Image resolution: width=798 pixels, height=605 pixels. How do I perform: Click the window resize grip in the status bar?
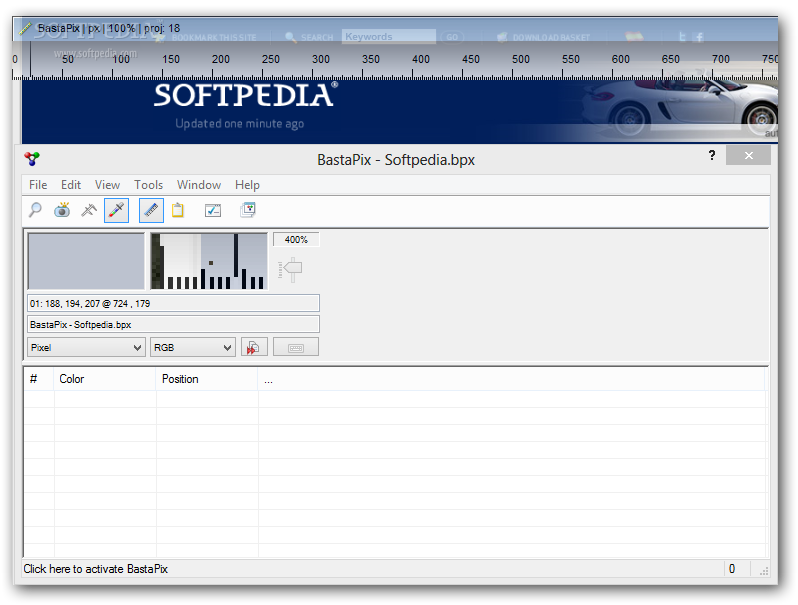(763, 571)
